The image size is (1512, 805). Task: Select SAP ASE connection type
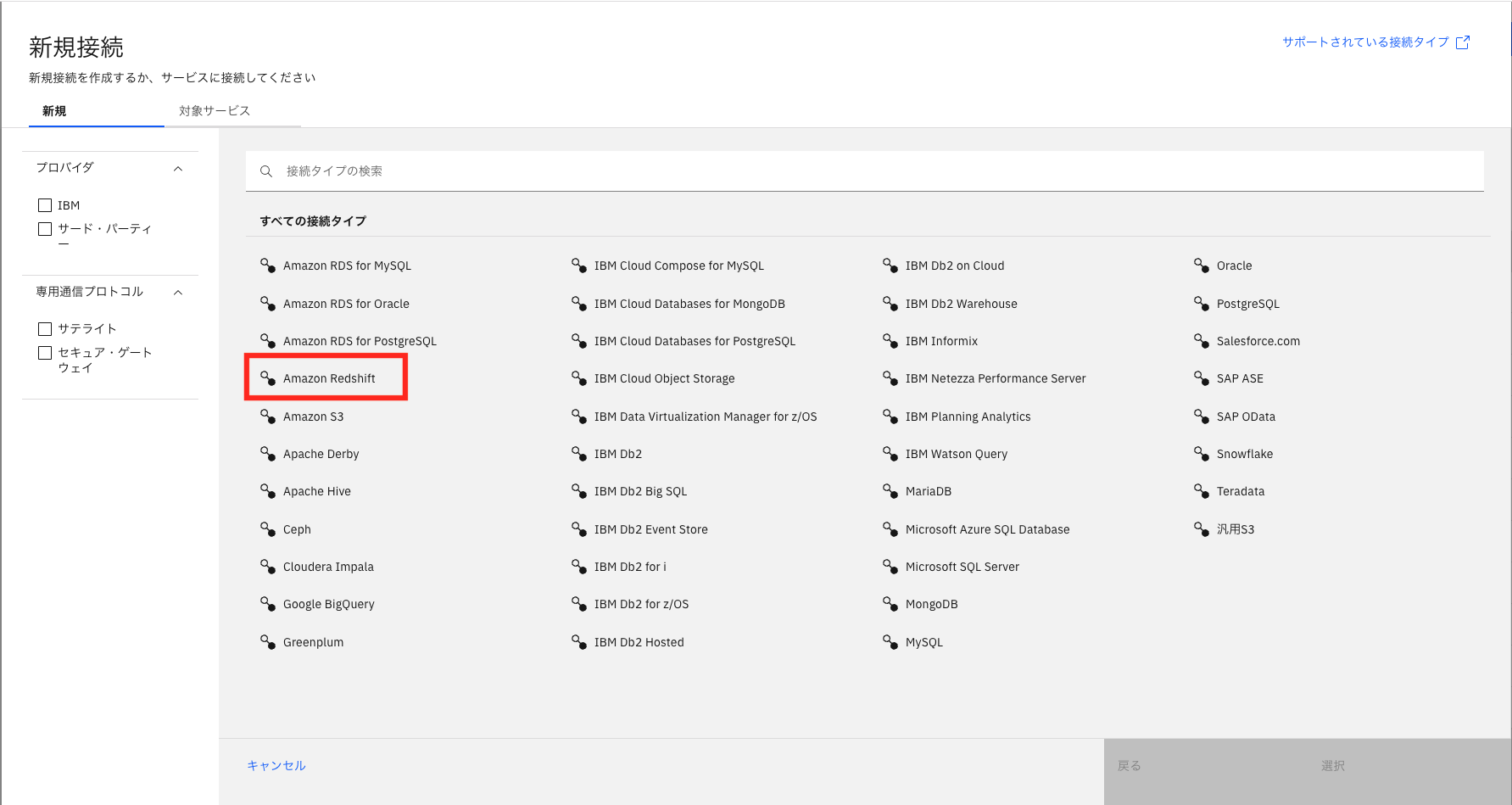(x=1240, y=378)
